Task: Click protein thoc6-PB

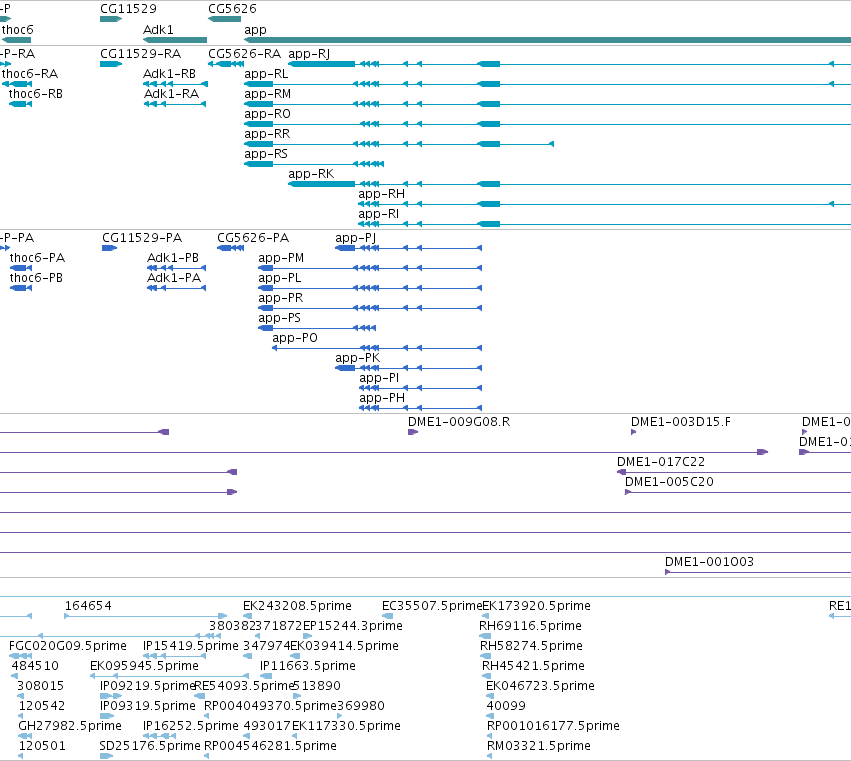Action: (36, 278)
